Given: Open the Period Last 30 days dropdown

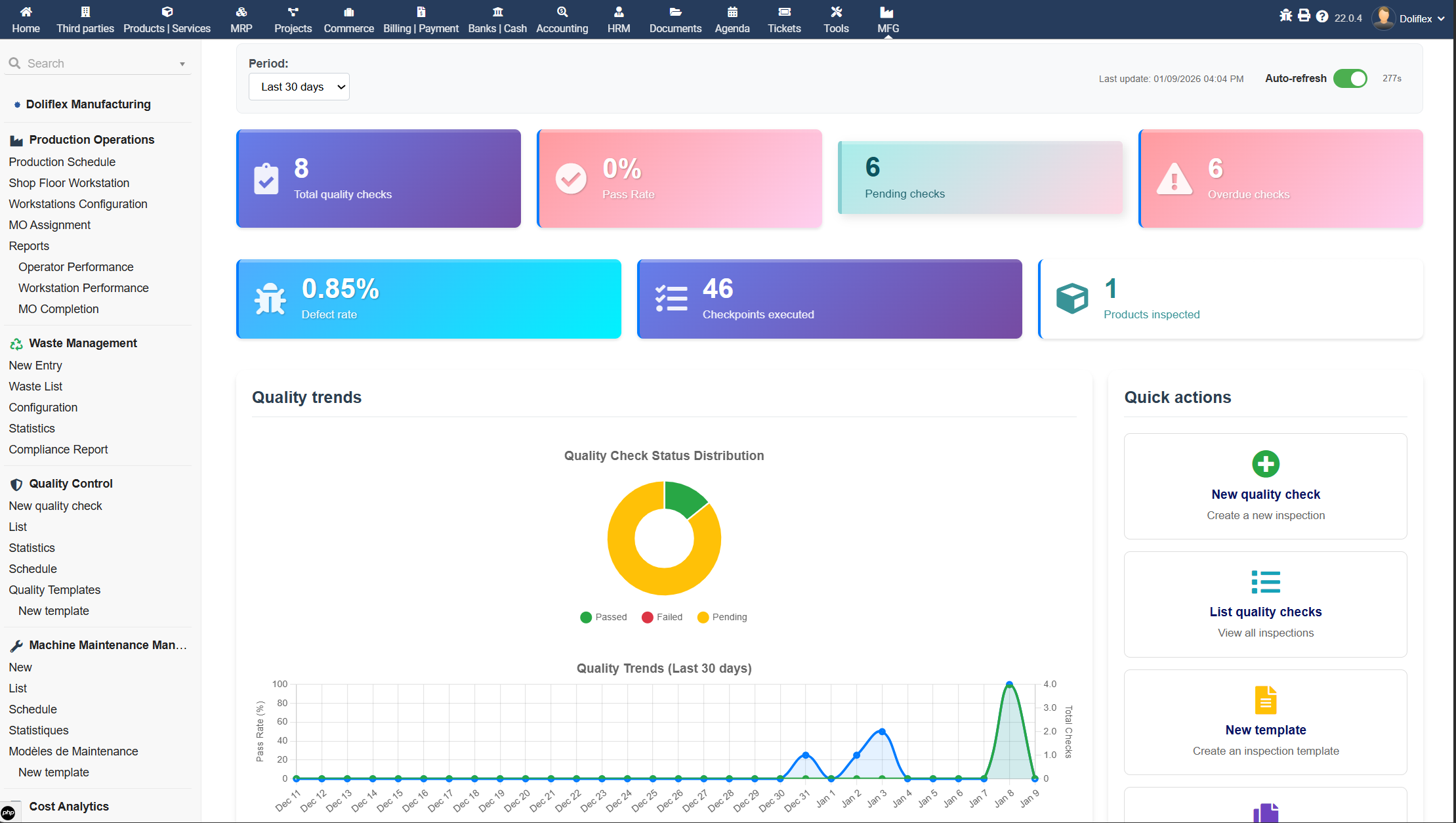Looking at the screenshot, I should coord(299,87).
